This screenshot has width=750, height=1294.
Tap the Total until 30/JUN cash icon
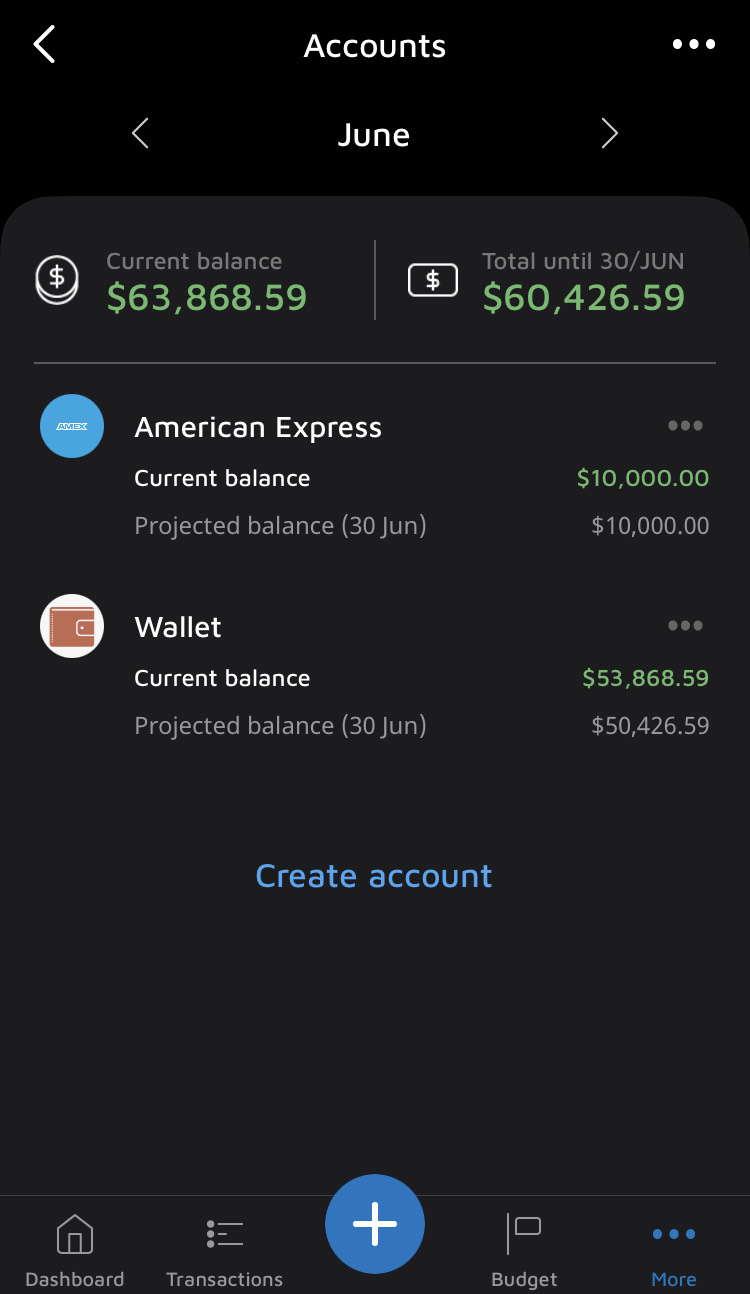pos(433,280)
